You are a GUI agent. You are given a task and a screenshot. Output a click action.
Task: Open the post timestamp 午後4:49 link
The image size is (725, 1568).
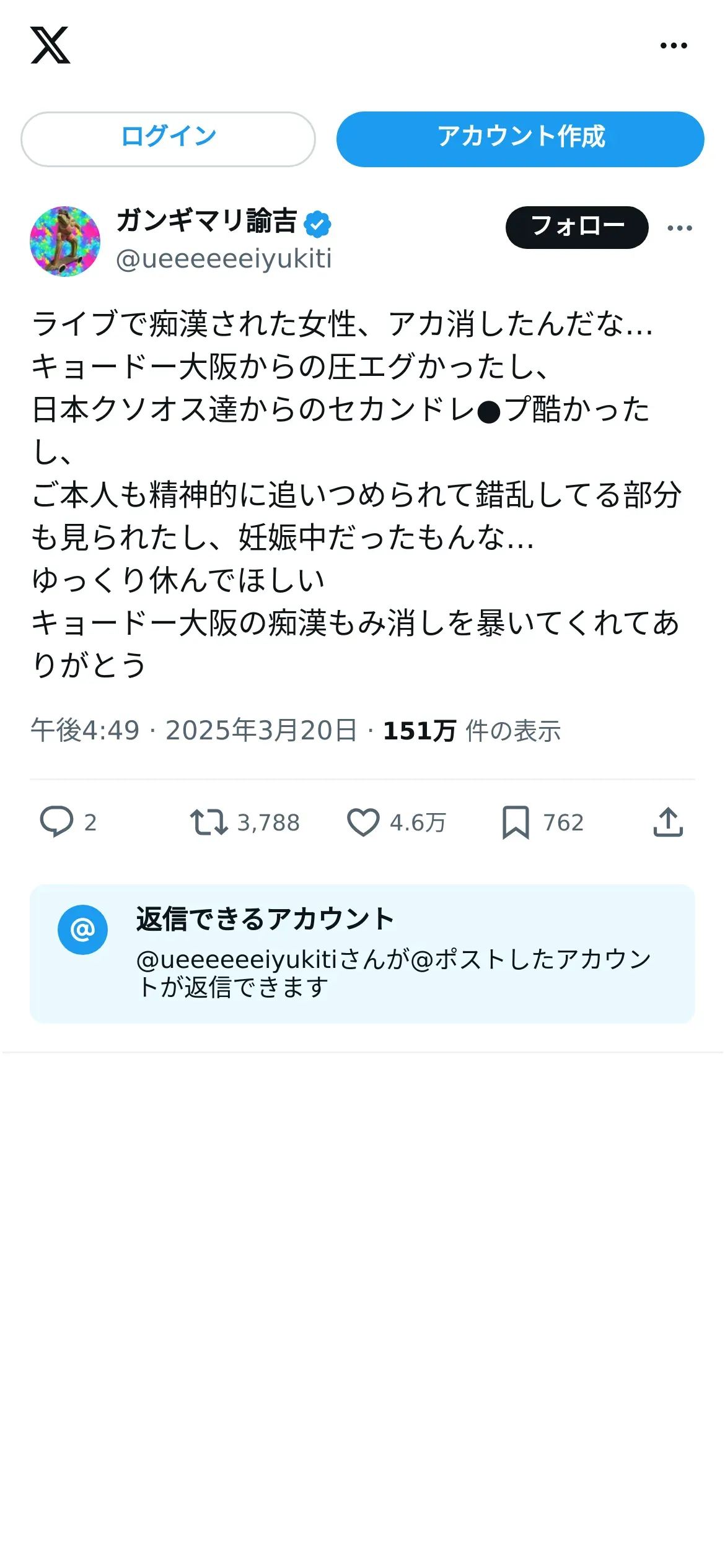(x=85, y=731)
